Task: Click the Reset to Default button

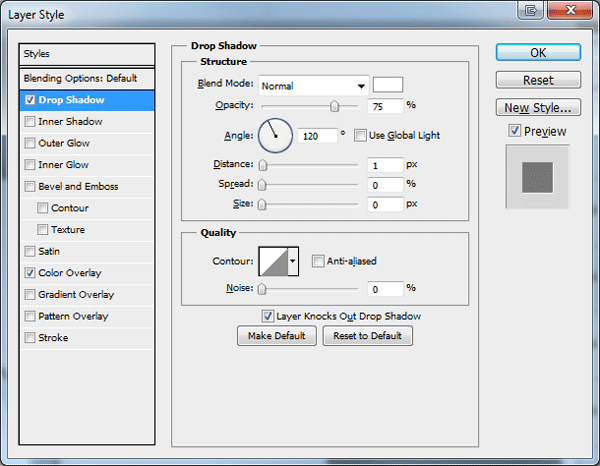Action: coord(367,336)
